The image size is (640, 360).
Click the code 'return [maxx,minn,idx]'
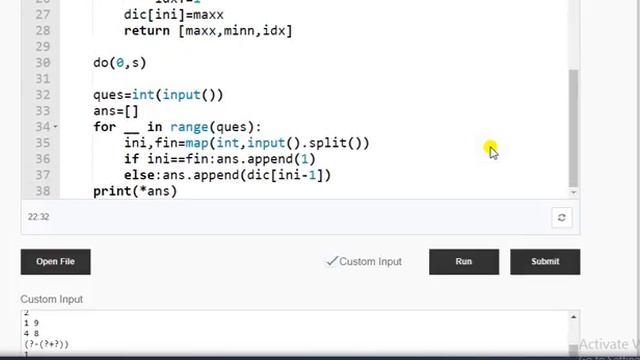(x=208, y=31)
